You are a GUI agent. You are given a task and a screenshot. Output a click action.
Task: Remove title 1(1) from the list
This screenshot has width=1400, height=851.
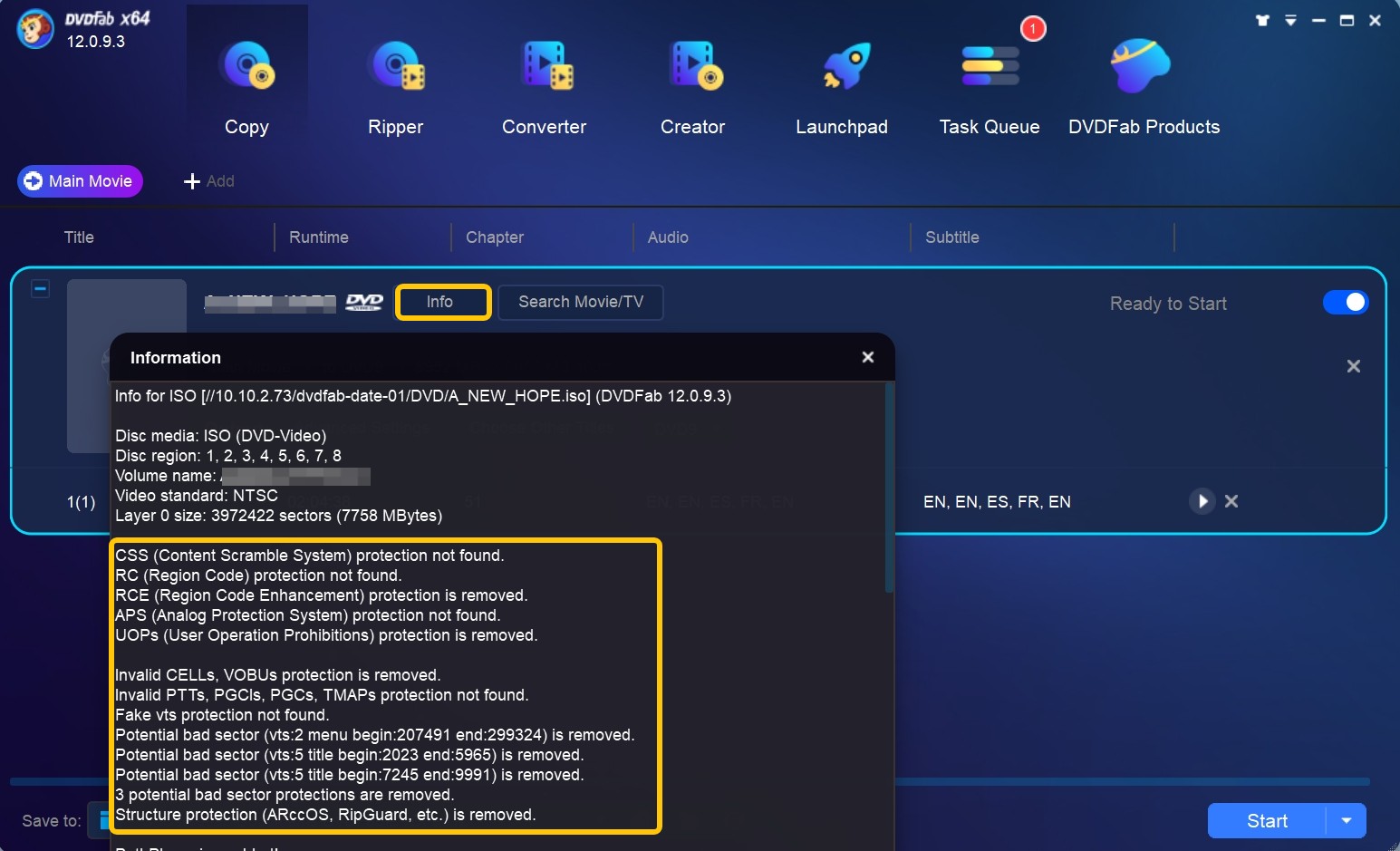(x=1231, y=501)
